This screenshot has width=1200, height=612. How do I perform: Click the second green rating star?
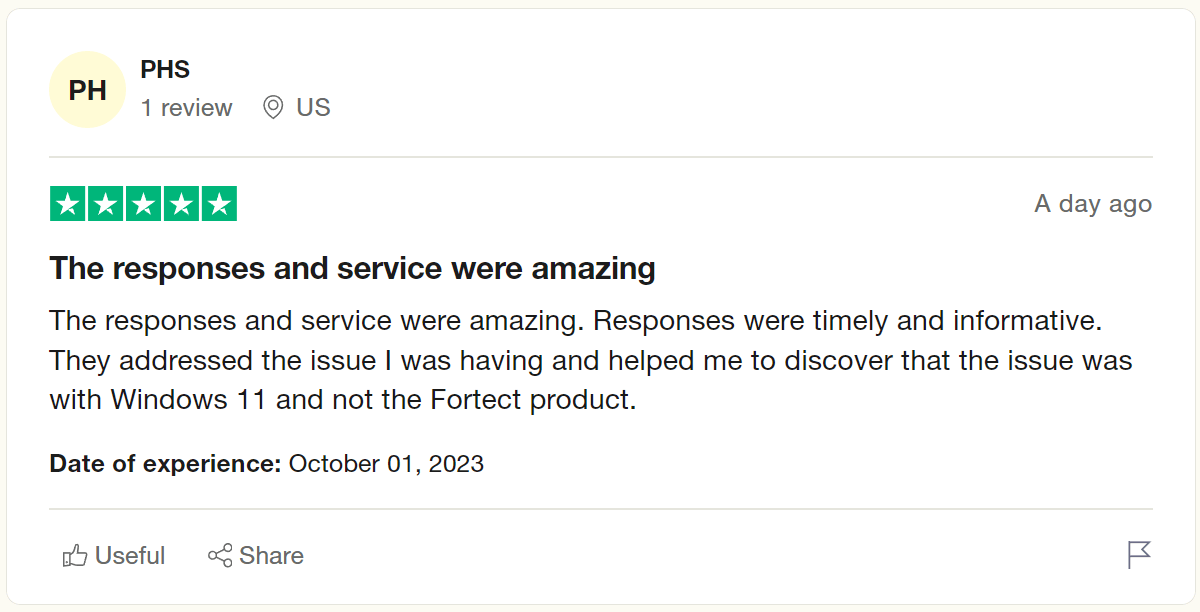point(106,204)
